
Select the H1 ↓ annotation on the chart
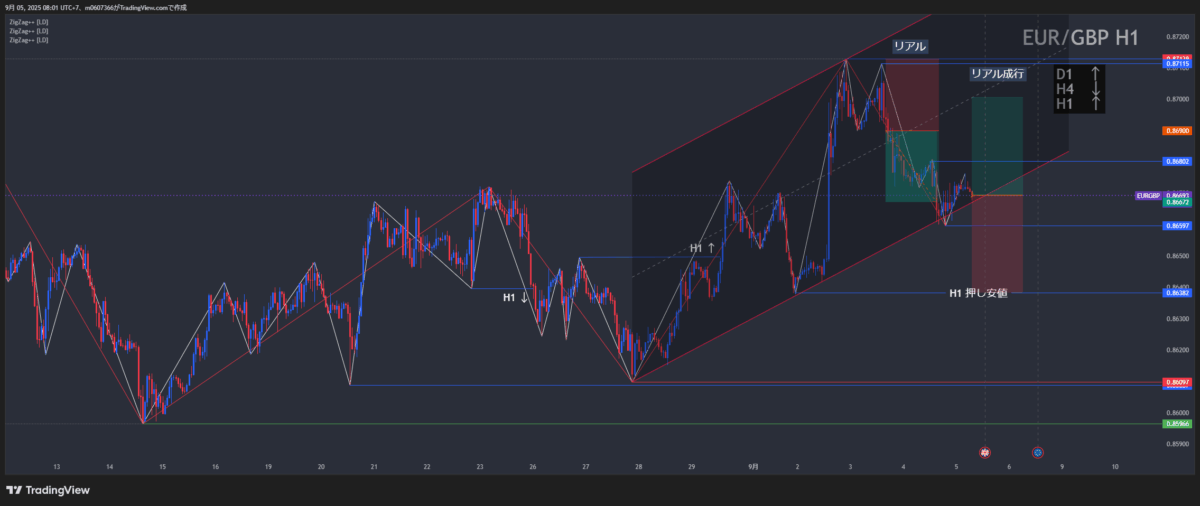point(516,297)
